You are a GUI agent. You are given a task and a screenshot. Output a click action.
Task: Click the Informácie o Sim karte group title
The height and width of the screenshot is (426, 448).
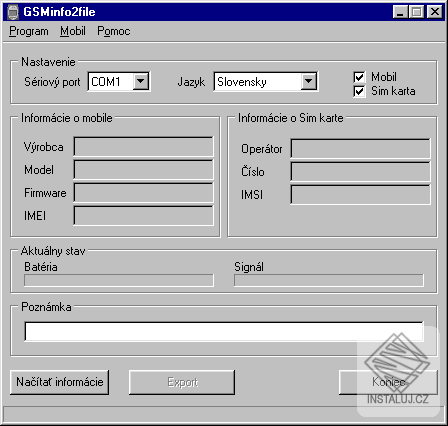point(291,118)
